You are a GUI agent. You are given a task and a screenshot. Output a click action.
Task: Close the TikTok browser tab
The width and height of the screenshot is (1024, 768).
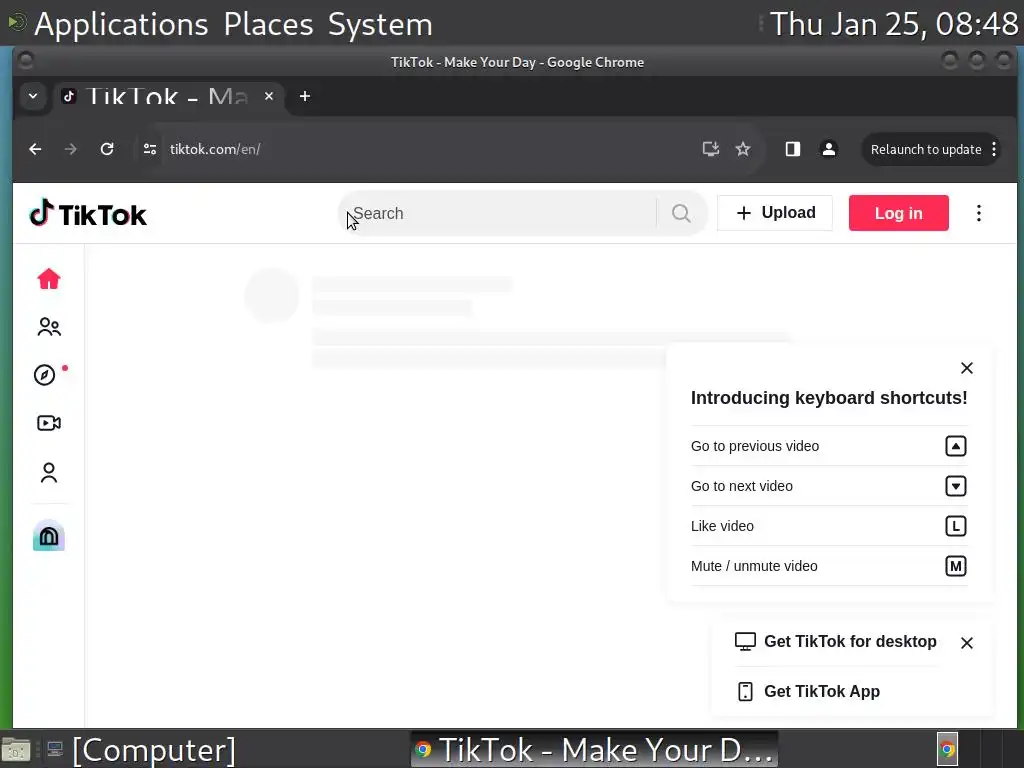[269, 97]
